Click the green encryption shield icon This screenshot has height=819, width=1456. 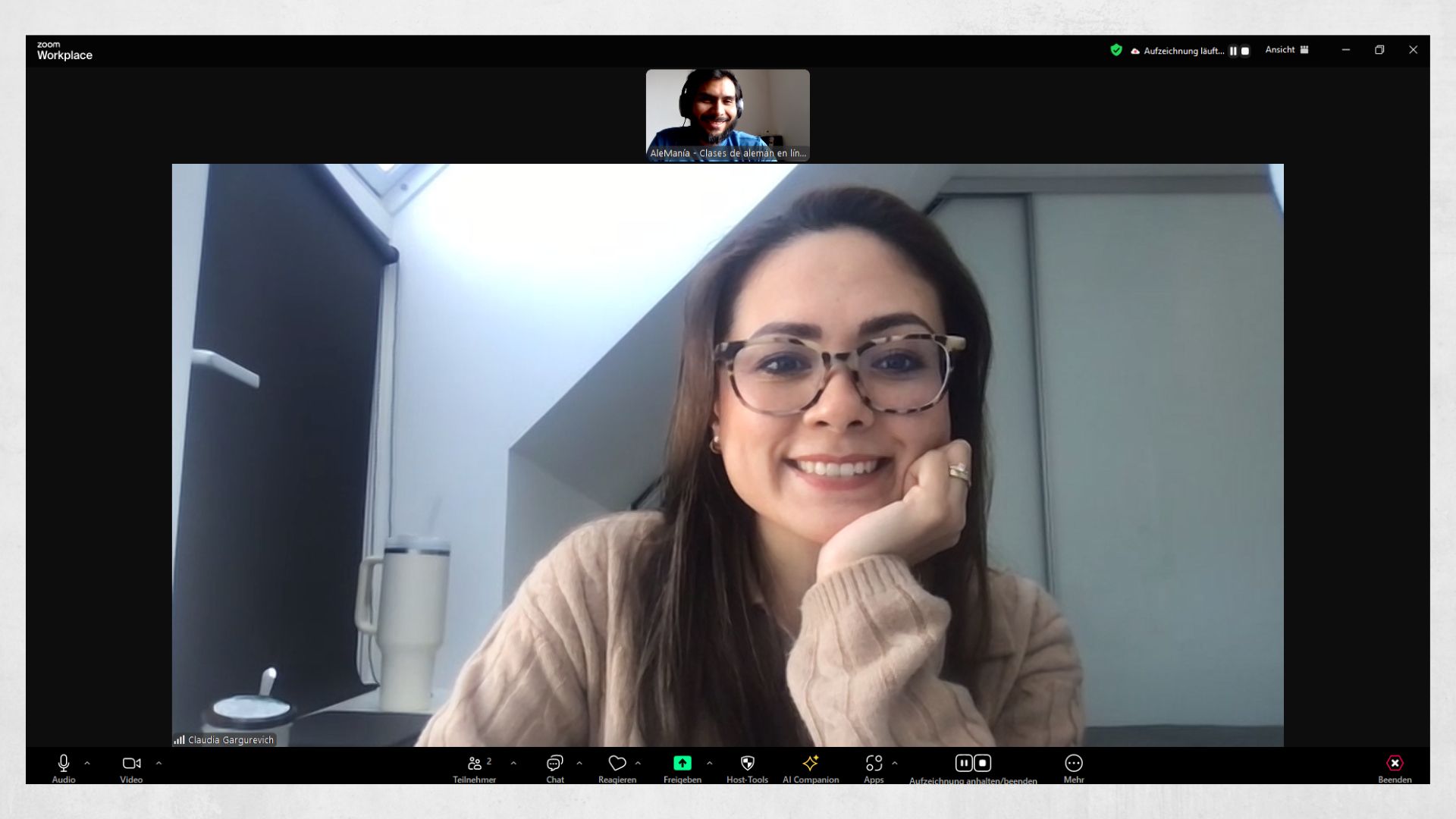click(1116, 50)
